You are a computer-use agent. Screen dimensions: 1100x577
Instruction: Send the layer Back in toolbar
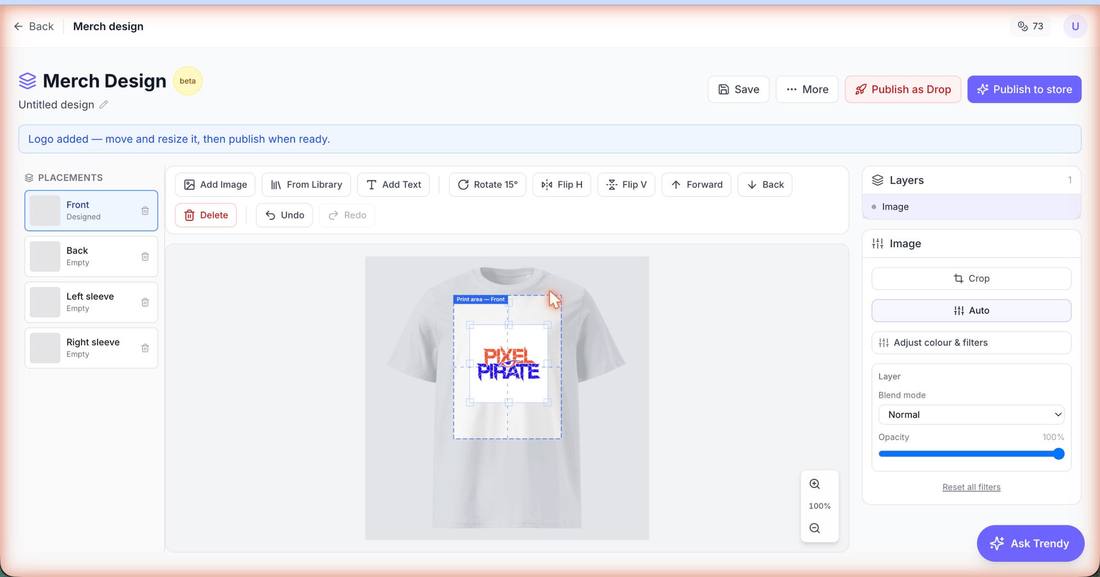tap(765, 185)
